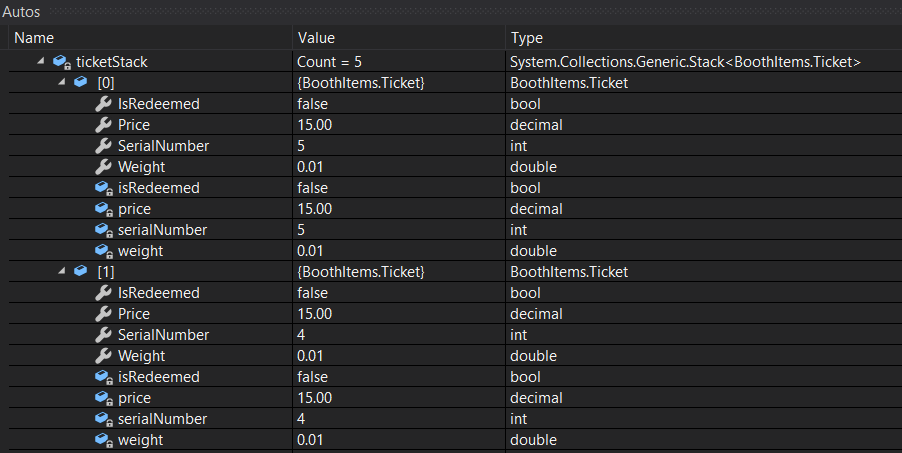
Task: Collapse the ticketStack tree node
Action: (41, 60)
